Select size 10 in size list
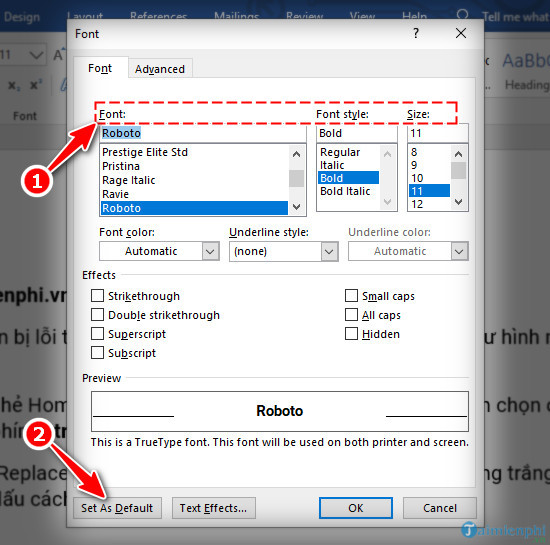550x545 pixels. click(x=429, y=178)
